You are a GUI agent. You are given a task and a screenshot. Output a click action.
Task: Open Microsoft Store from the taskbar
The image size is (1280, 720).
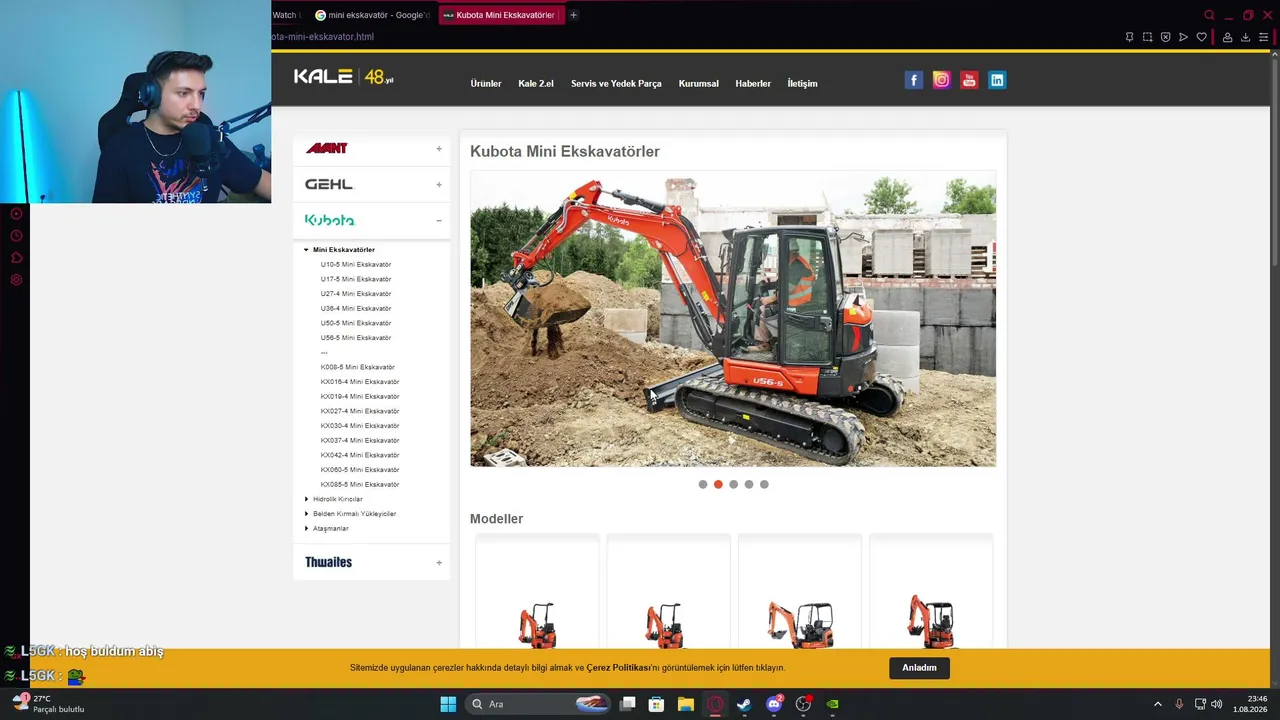click(656, 704)
